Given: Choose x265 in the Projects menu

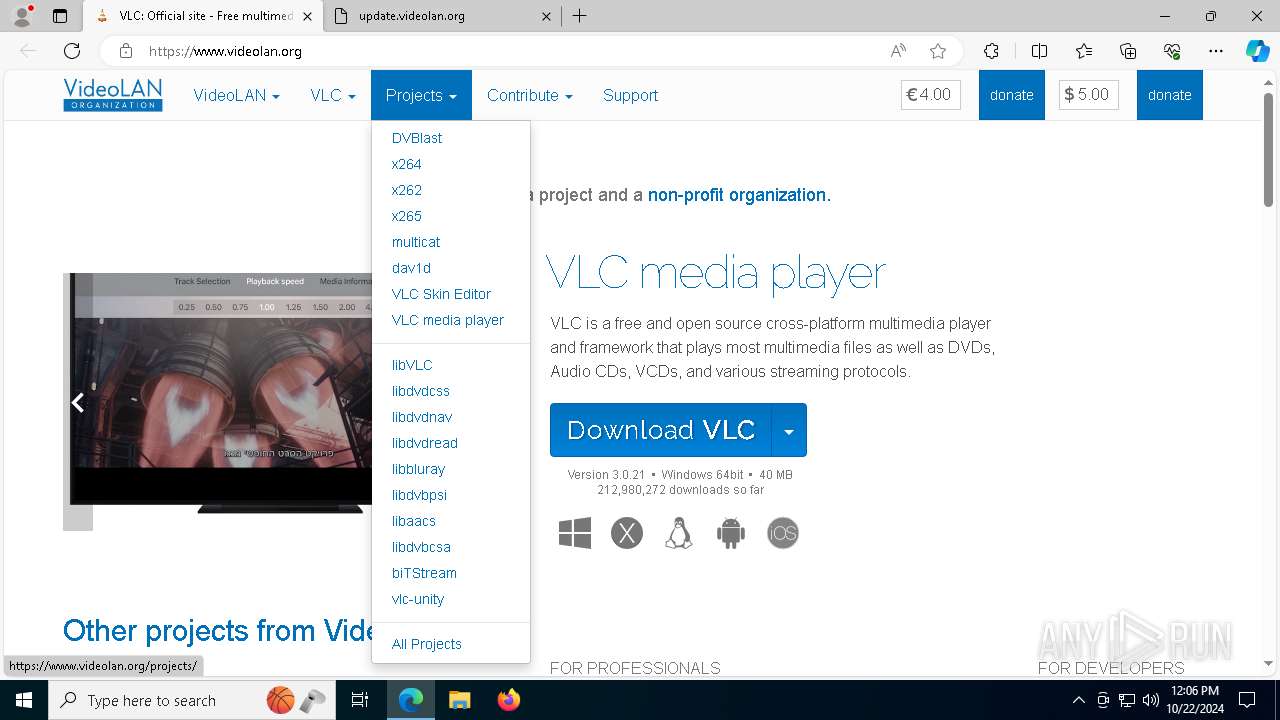Looking at the screenshot, I should point(407,216).
